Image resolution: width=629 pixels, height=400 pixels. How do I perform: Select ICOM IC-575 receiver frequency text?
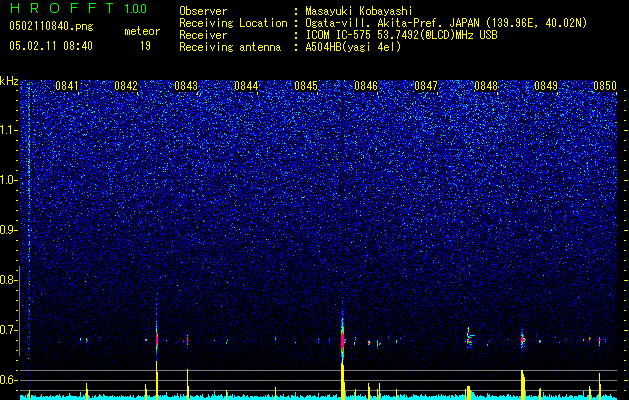coord(401,35)
